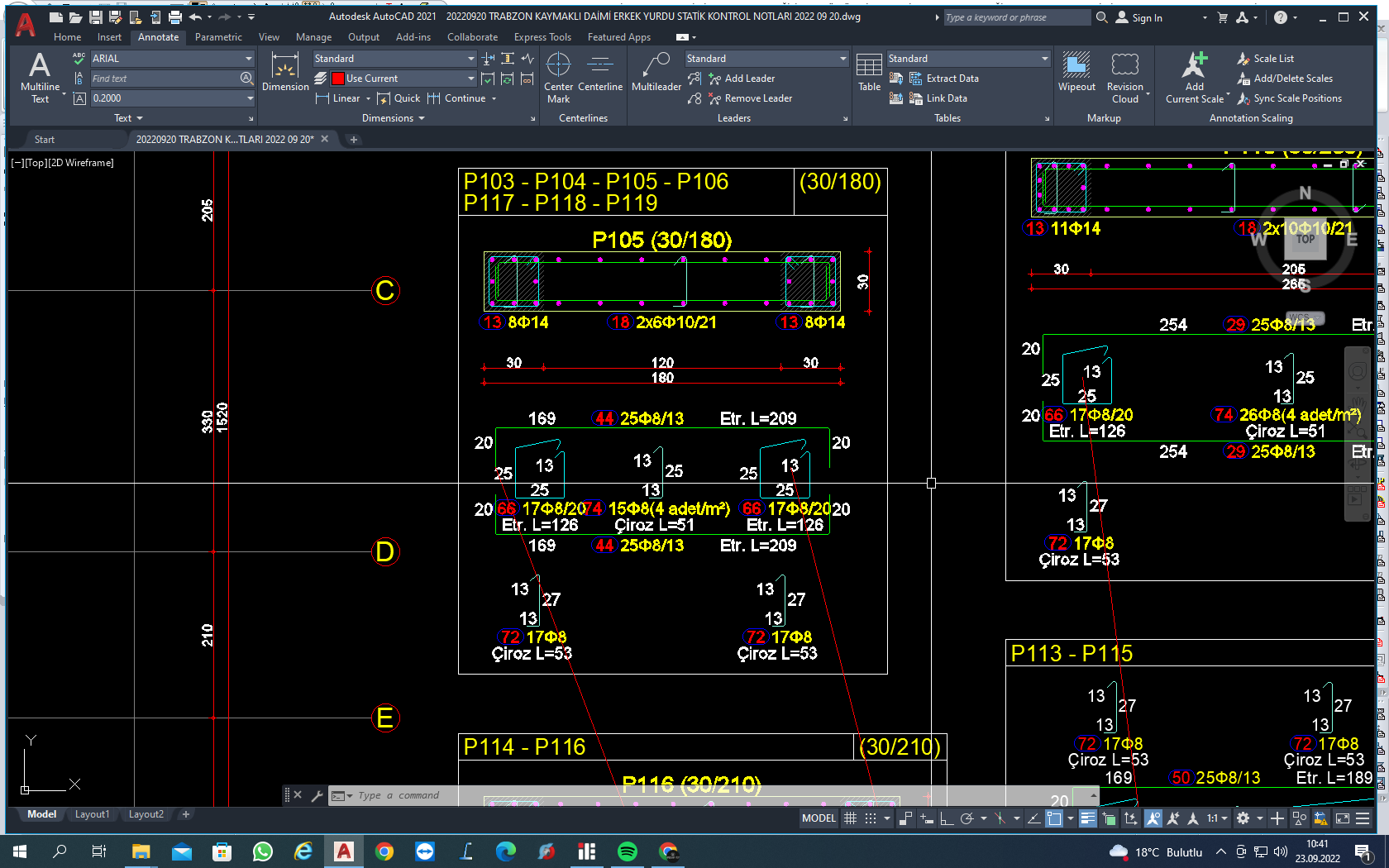Image resolution: width=1389 pixels, height=868 pixels.
Task: Toggle lineweight display in status bar
Action: click(x=1088, y=818)
